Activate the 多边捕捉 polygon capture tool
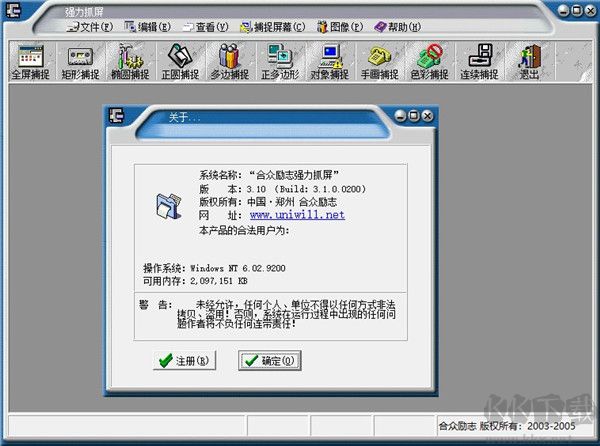The height and width of the screenshot is (446, 600). point(230,62)
